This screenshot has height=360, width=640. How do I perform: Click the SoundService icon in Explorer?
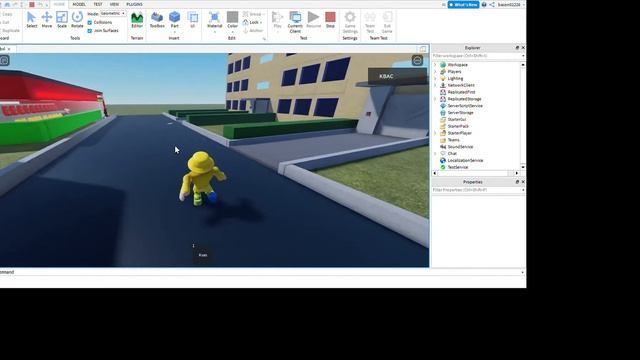coord(443,147)
